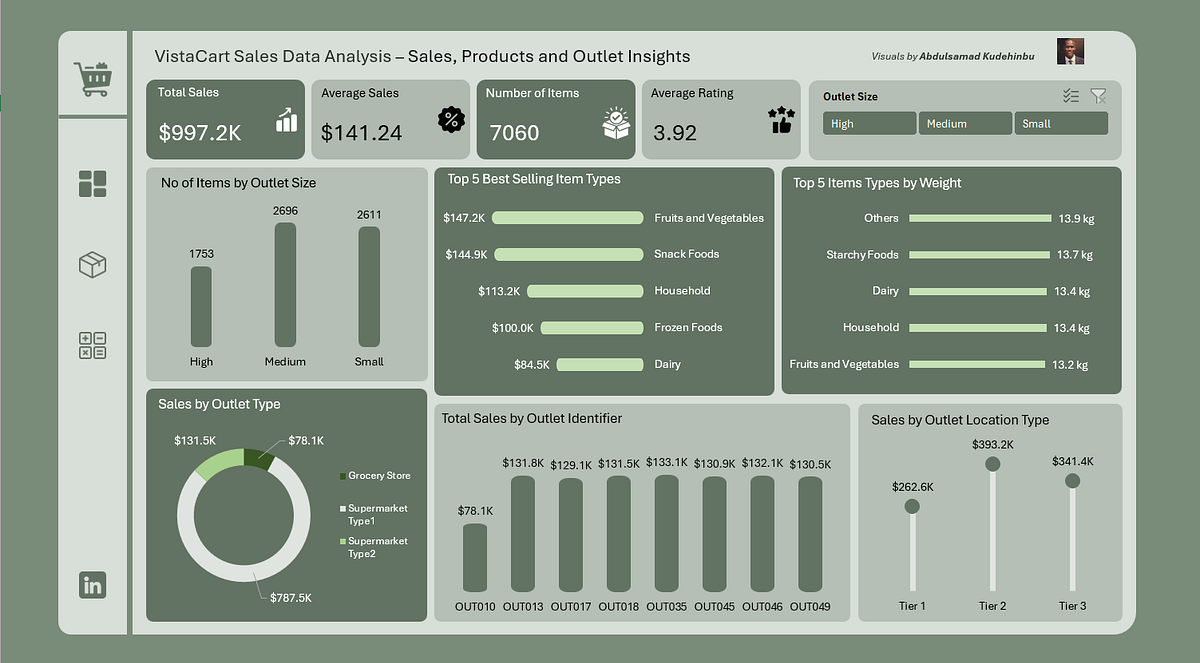Select the High bar in outlet size chart
This screenshot has height=663, width=1200.
(x=201, y=307)
